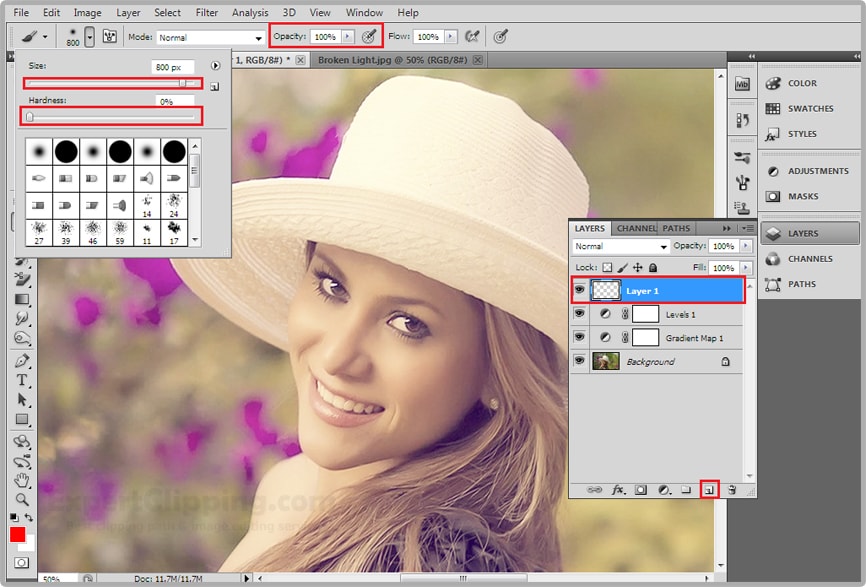Add layer style using fx icon

[x=618, y=490]
